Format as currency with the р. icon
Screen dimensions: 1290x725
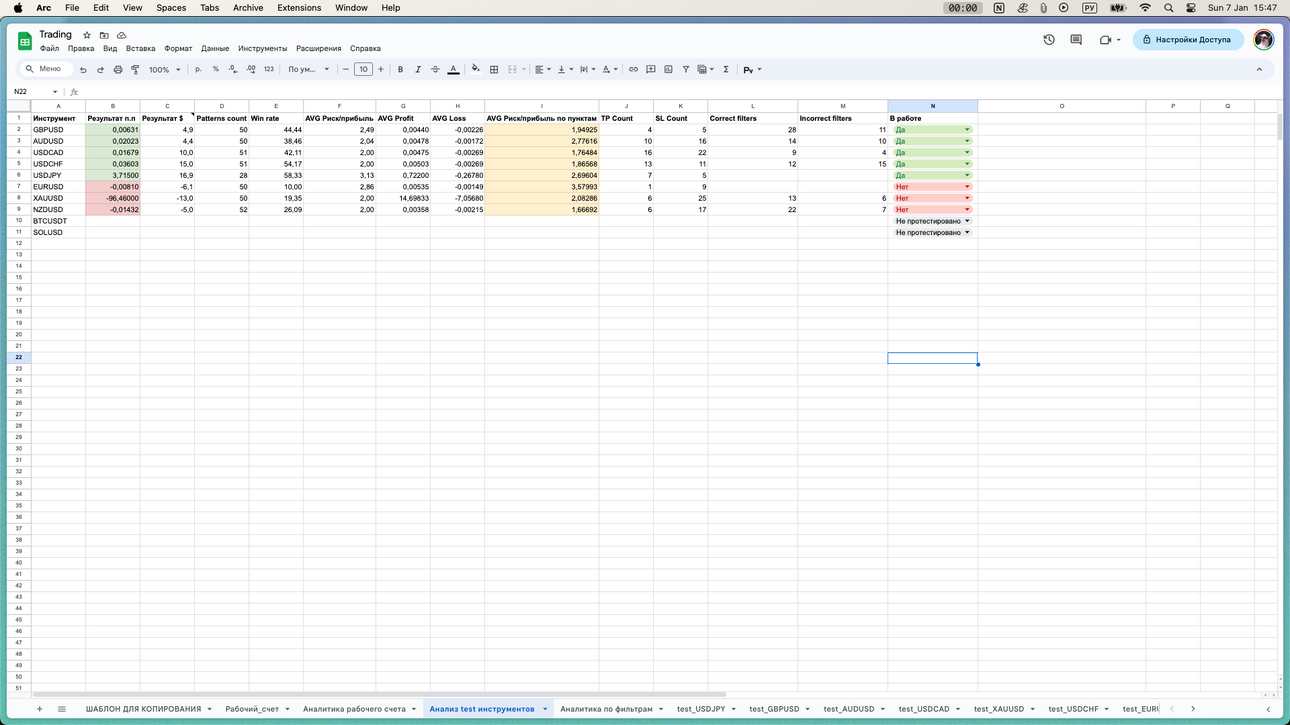[x=198, y=70]
